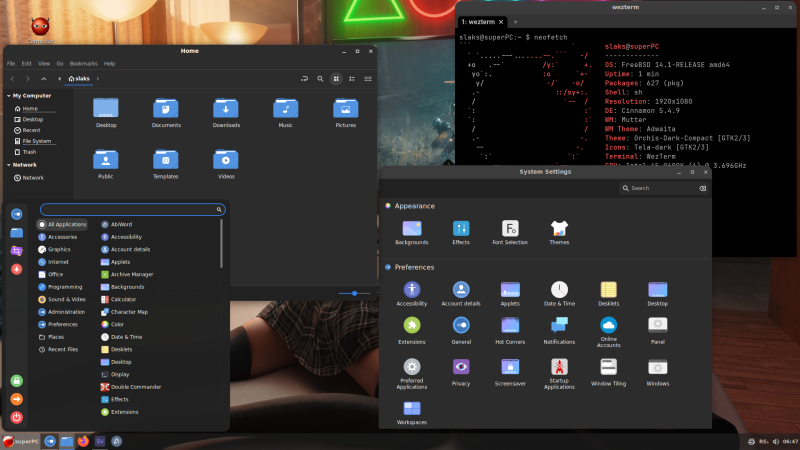Open the Downloads folder in file manager

[226, 113]
